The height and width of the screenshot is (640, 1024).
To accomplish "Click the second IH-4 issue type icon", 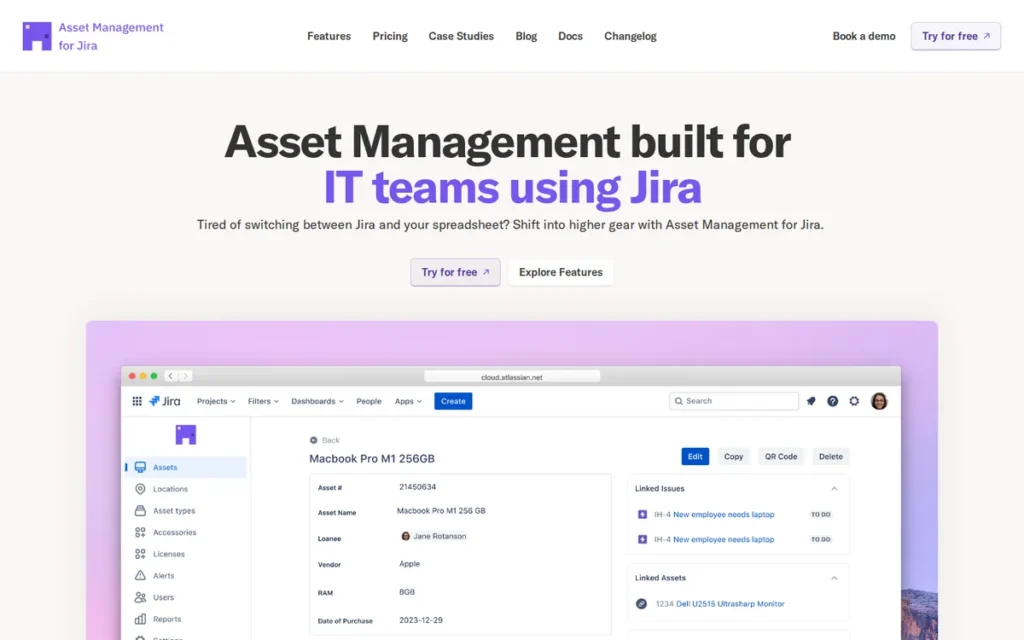I will point(642,539).
